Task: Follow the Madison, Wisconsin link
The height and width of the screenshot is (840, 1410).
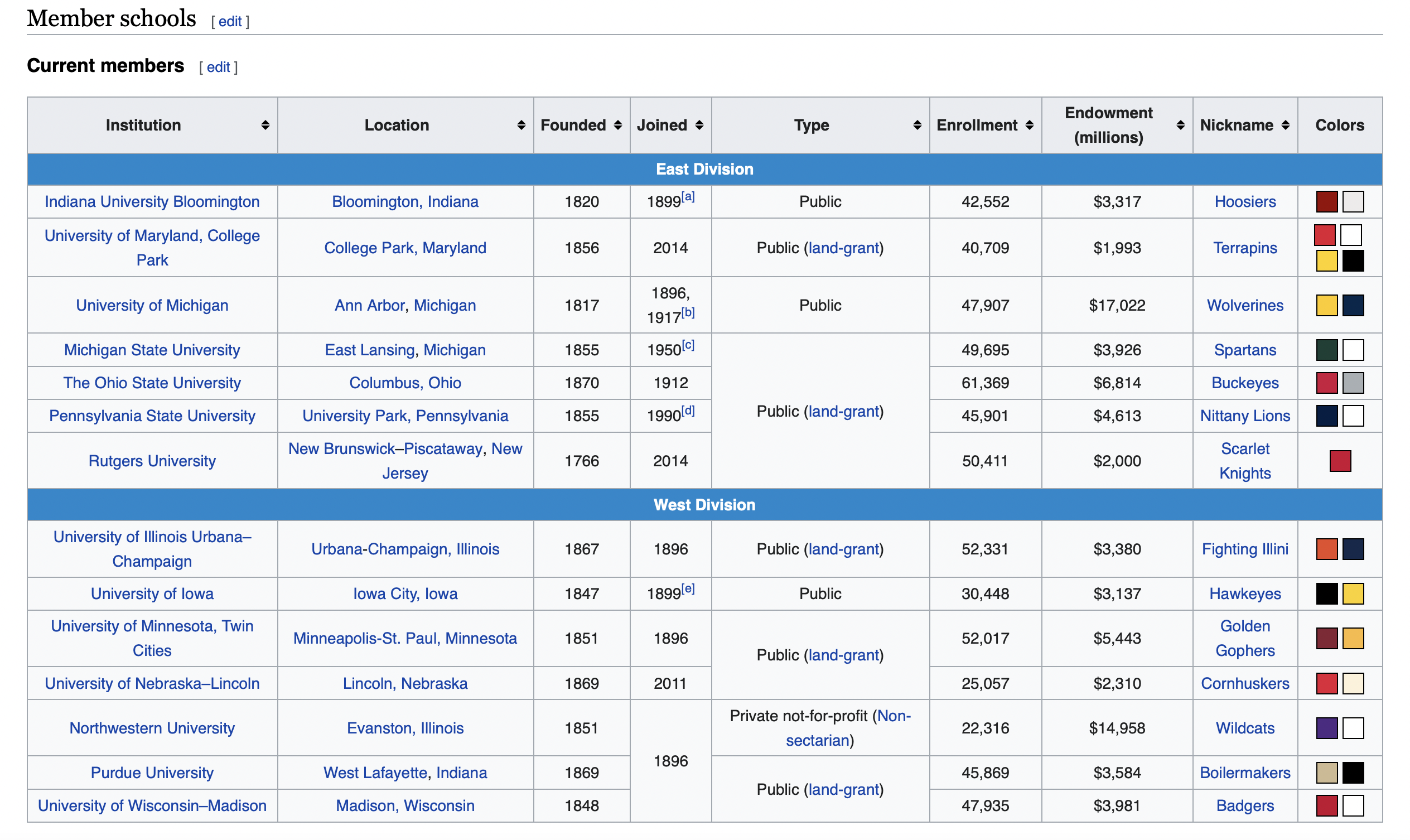Action: pyautogui.click(x=406, y=807)
